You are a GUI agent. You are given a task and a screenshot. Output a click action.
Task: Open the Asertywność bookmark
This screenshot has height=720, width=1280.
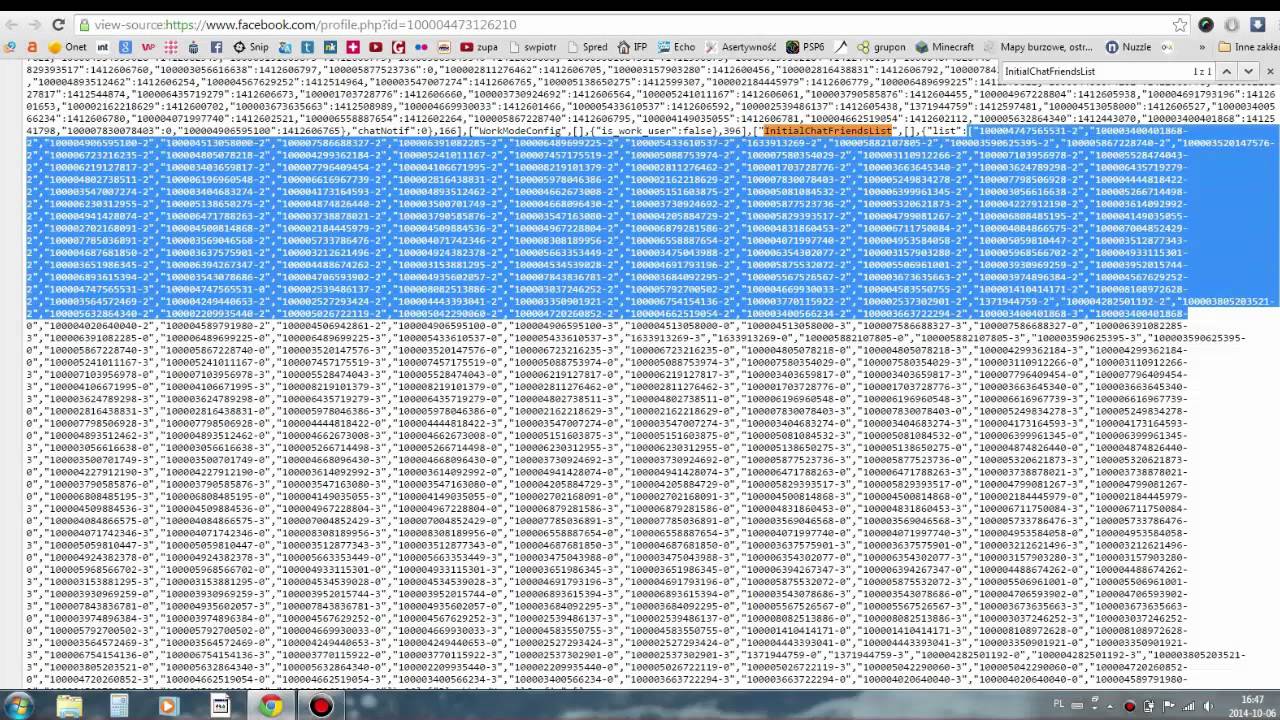[741, 47]
